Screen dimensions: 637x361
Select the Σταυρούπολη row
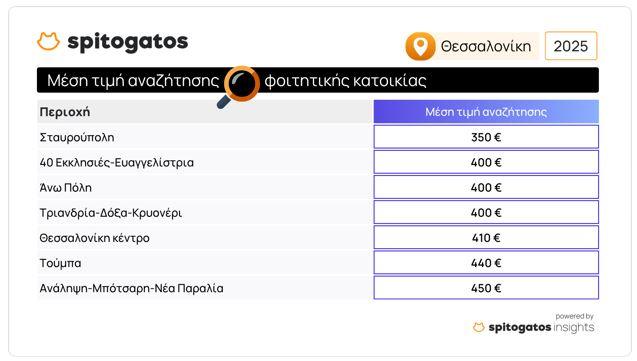point(318,137)
